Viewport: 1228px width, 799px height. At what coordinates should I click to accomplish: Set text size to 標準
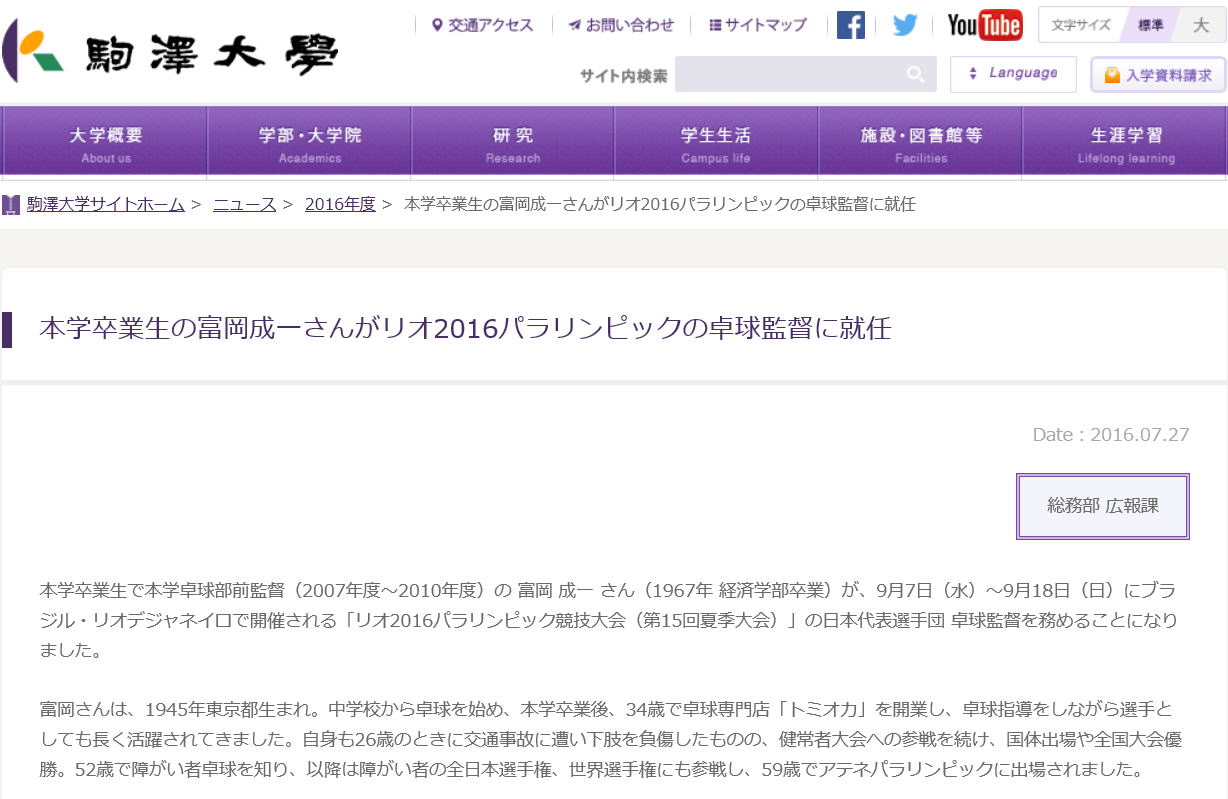point(1150,25)
